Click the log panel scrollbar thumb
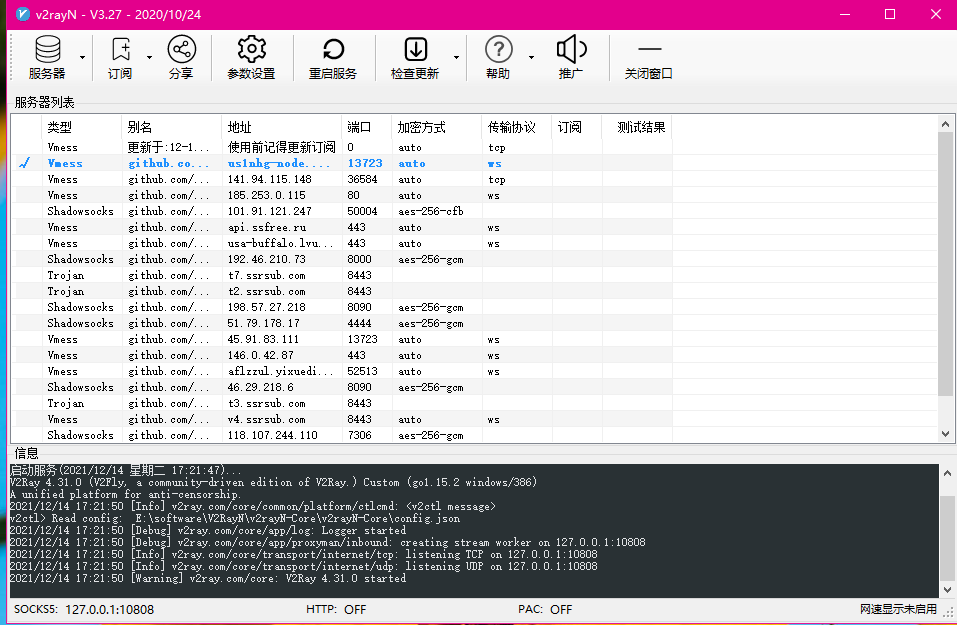 coord(947,539)
